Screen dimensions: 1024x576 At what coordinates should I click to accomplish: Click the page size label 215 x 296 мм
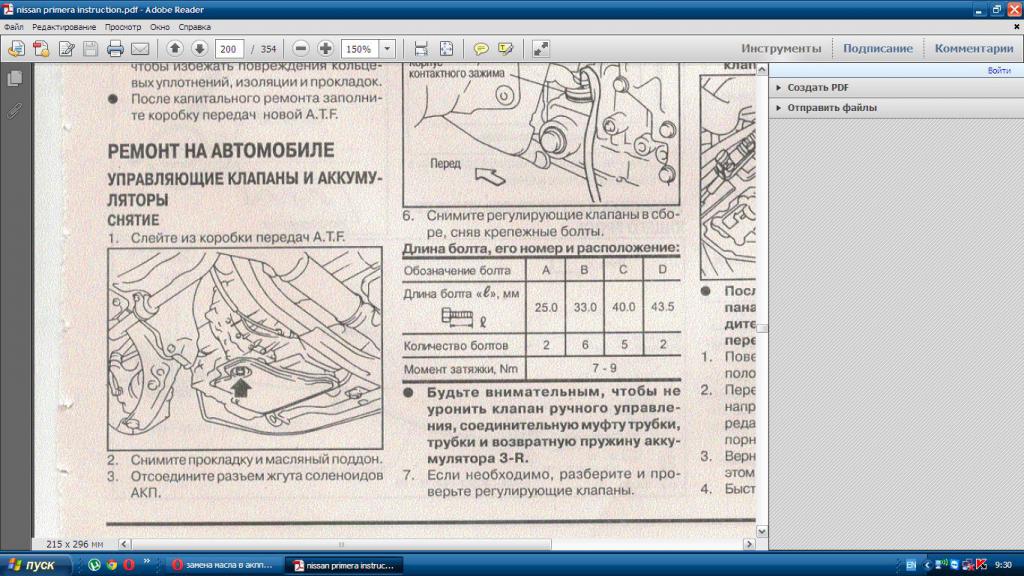75,544
